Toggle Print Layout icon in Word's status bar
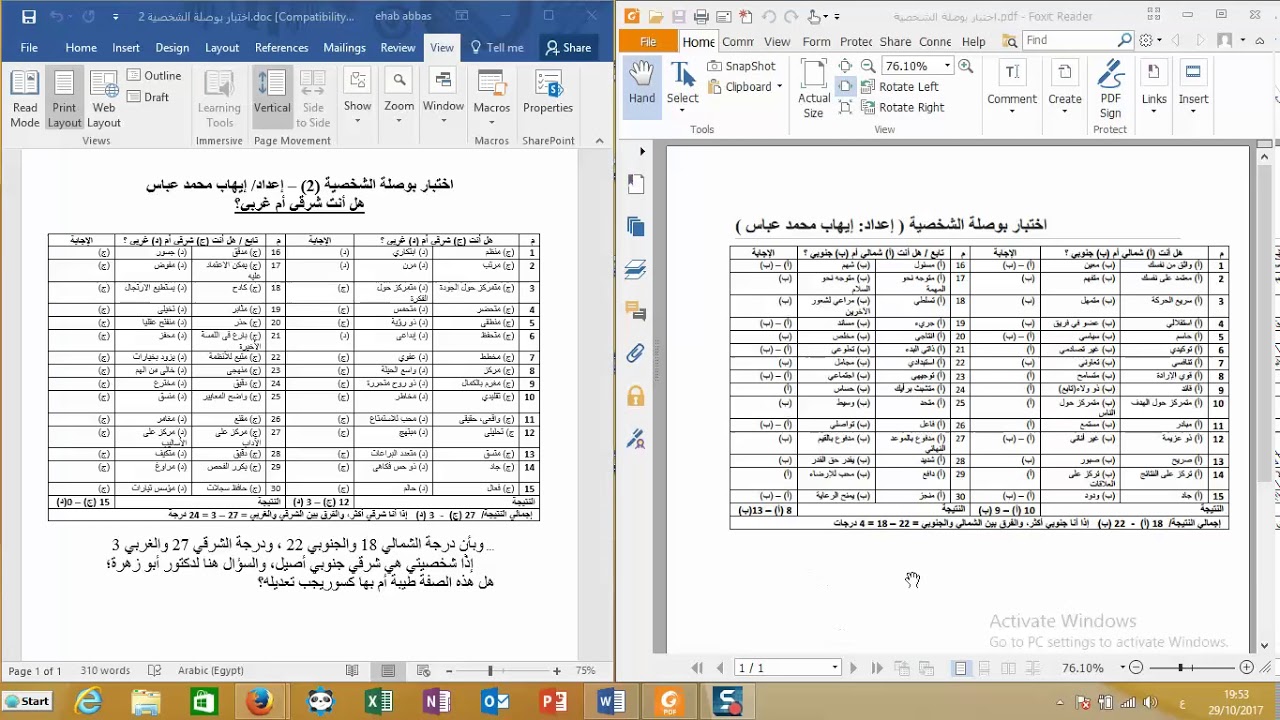Viewport: 1280px width, 720px height. [x=388, y=671]
